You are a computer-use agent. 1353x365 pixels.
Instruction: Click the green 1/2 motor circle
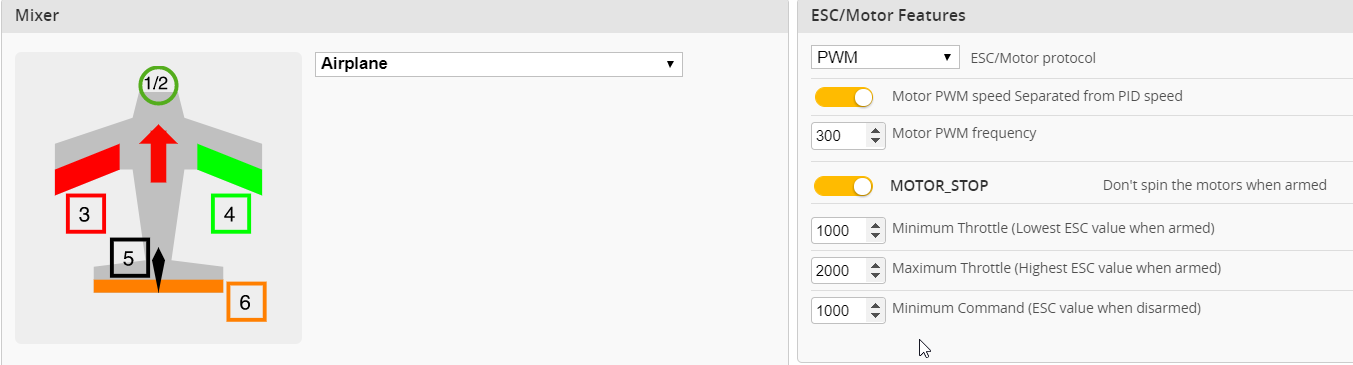[x=157, y=85]
